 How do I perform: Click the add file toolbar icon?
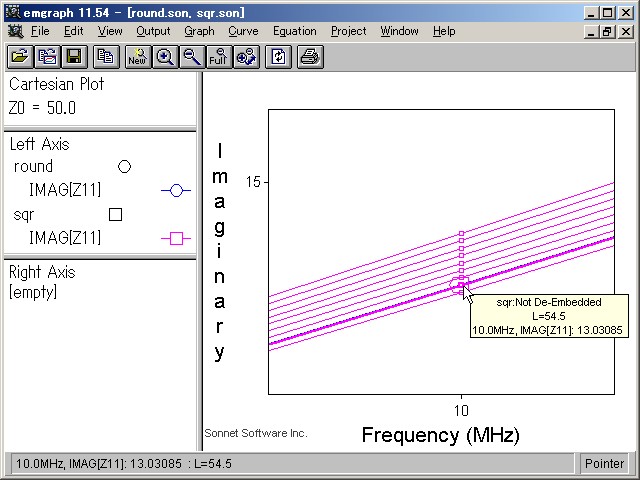47,57
